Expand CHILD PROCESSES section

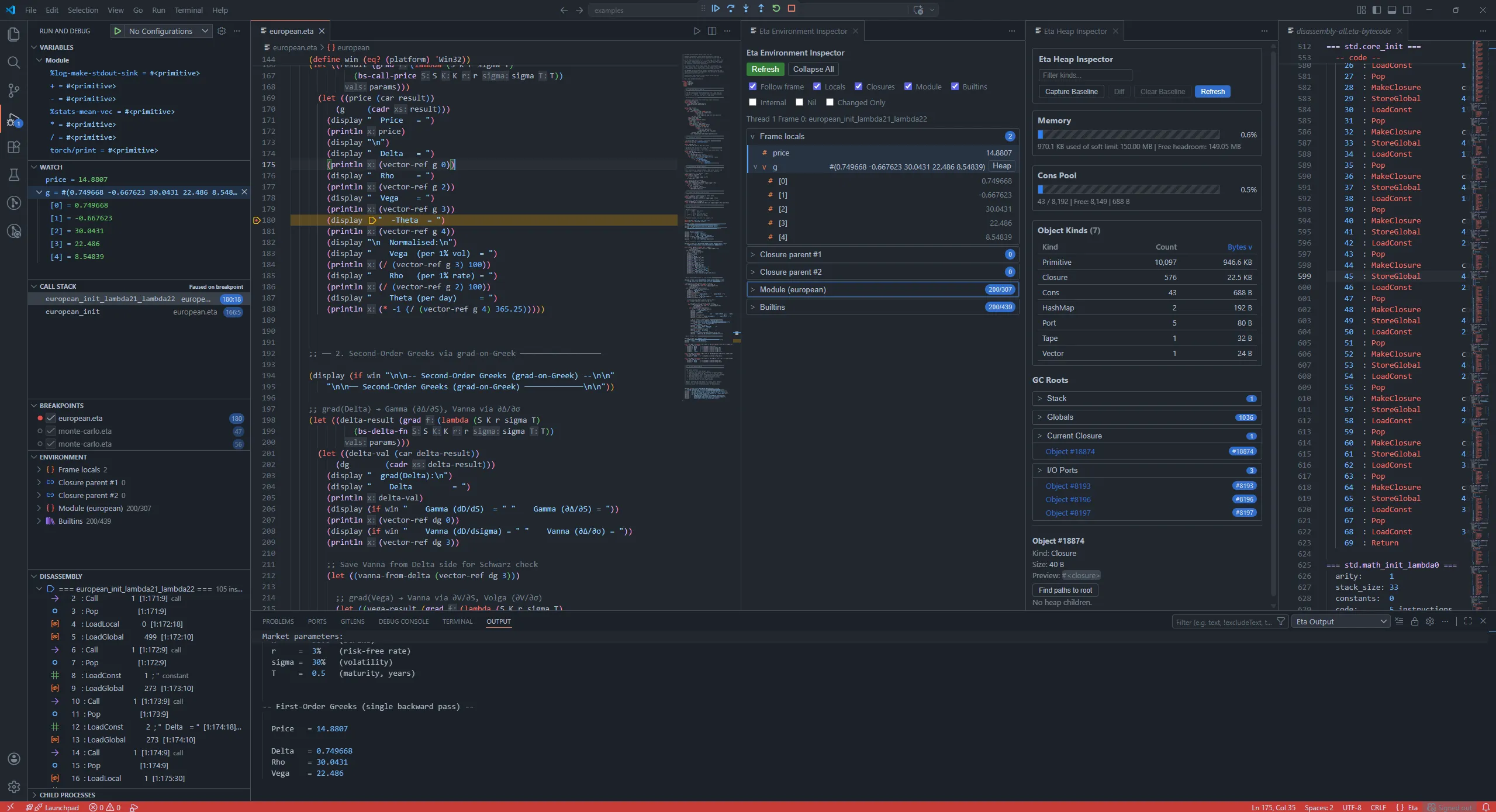click(x=139, y=795)
